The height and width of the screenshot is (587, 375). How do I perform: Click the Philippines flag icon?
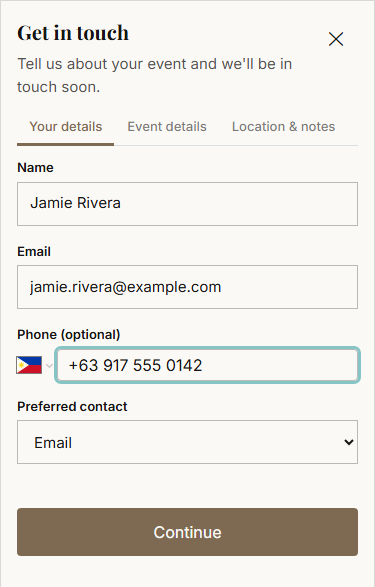click(29, 365)
